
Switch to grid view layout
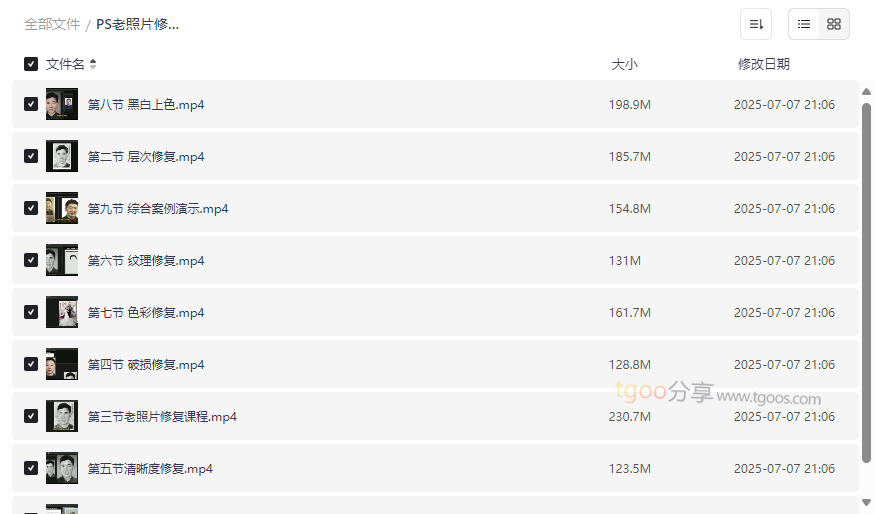coord(834,24)
